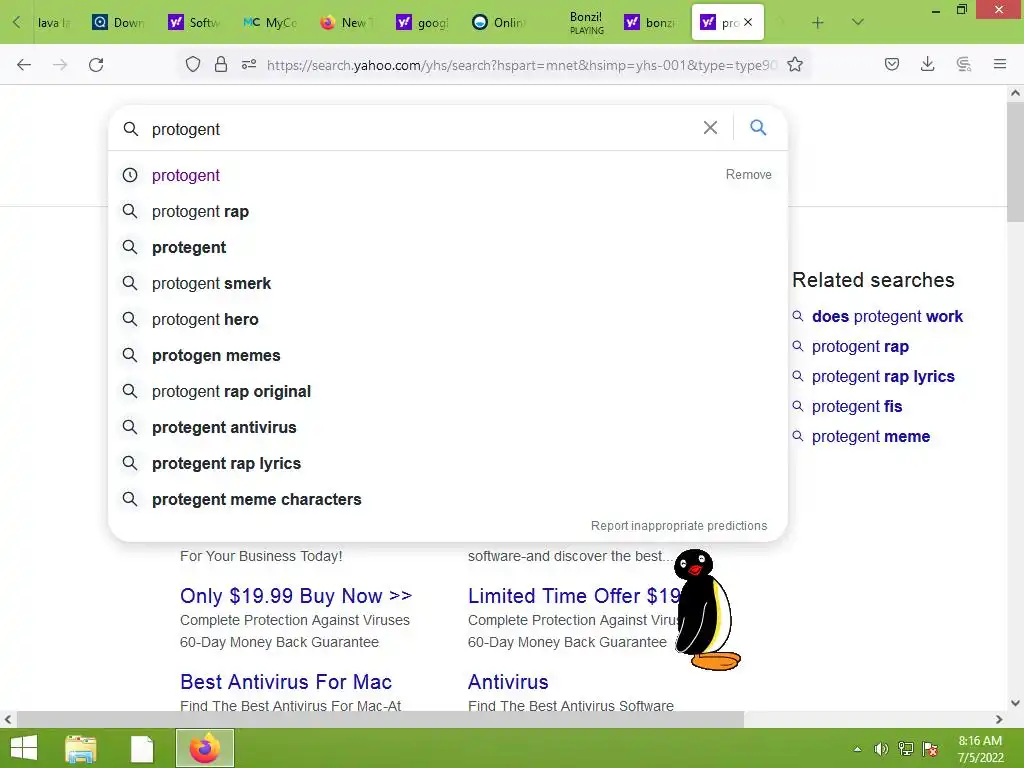This screenshot has height=768, width=1024.
Task: Open related search 'protegent fis'
Action: coord(857,407)
